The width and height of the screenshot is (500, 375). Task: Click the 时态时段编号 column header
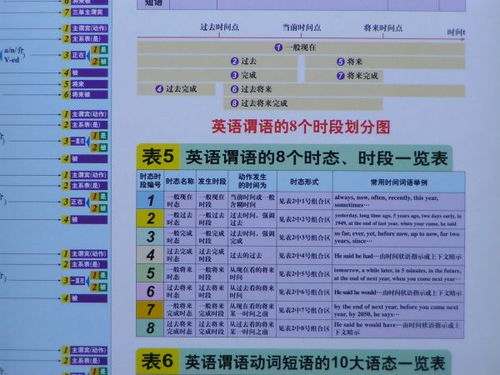coord(150,181)
